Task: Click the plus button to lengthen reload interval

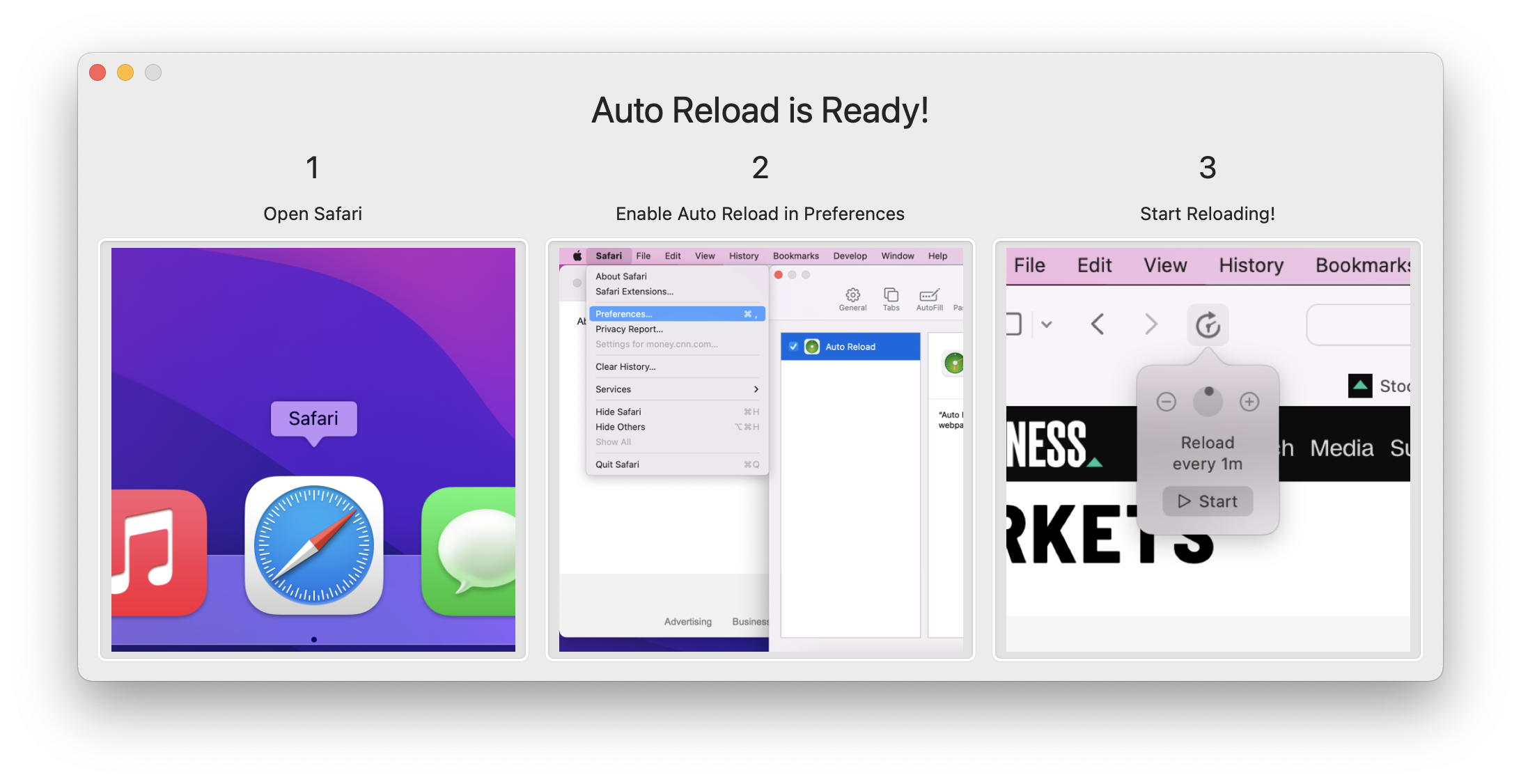Action: [x=1249, y=401]
